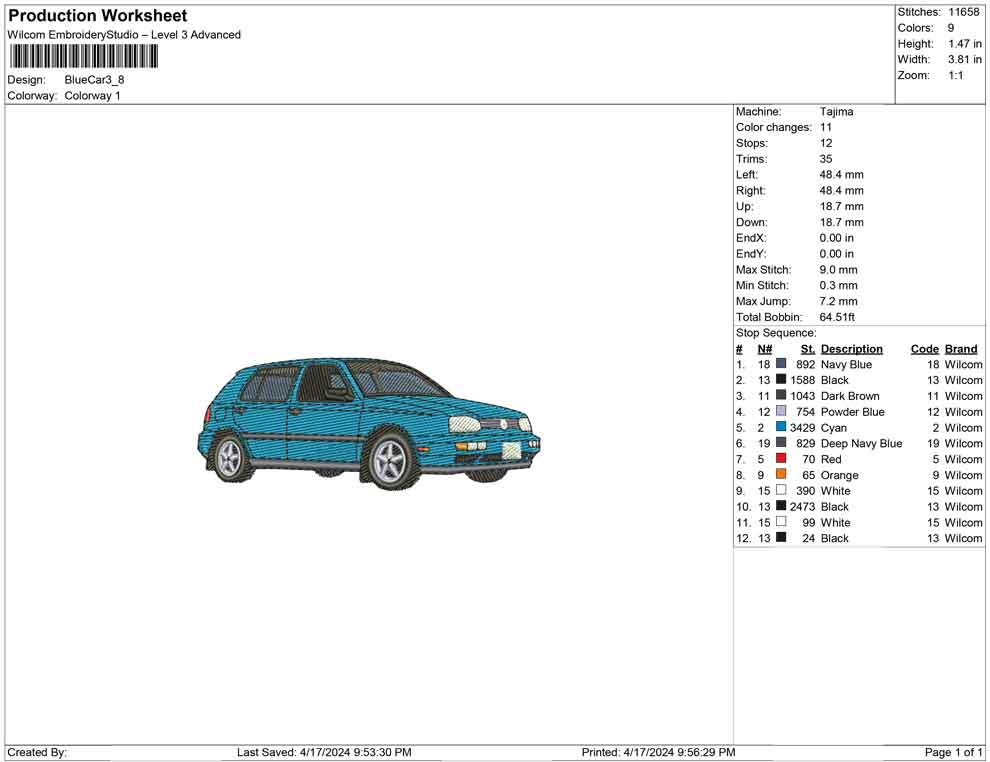Click the design name BlueCar3_8
990x762 pixels.
tap(94, 80)
